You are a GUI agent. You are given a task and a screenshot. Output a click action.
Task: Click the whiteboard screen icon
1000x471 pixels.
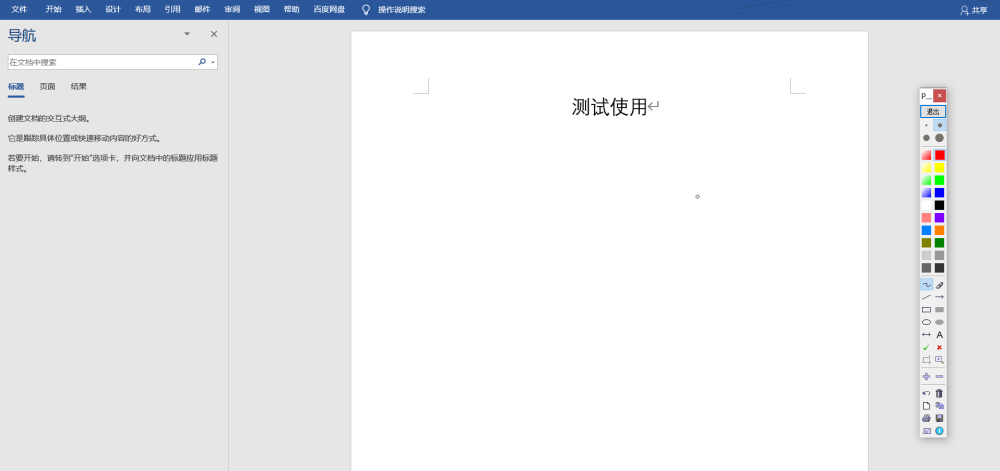[x=926, y=431]
